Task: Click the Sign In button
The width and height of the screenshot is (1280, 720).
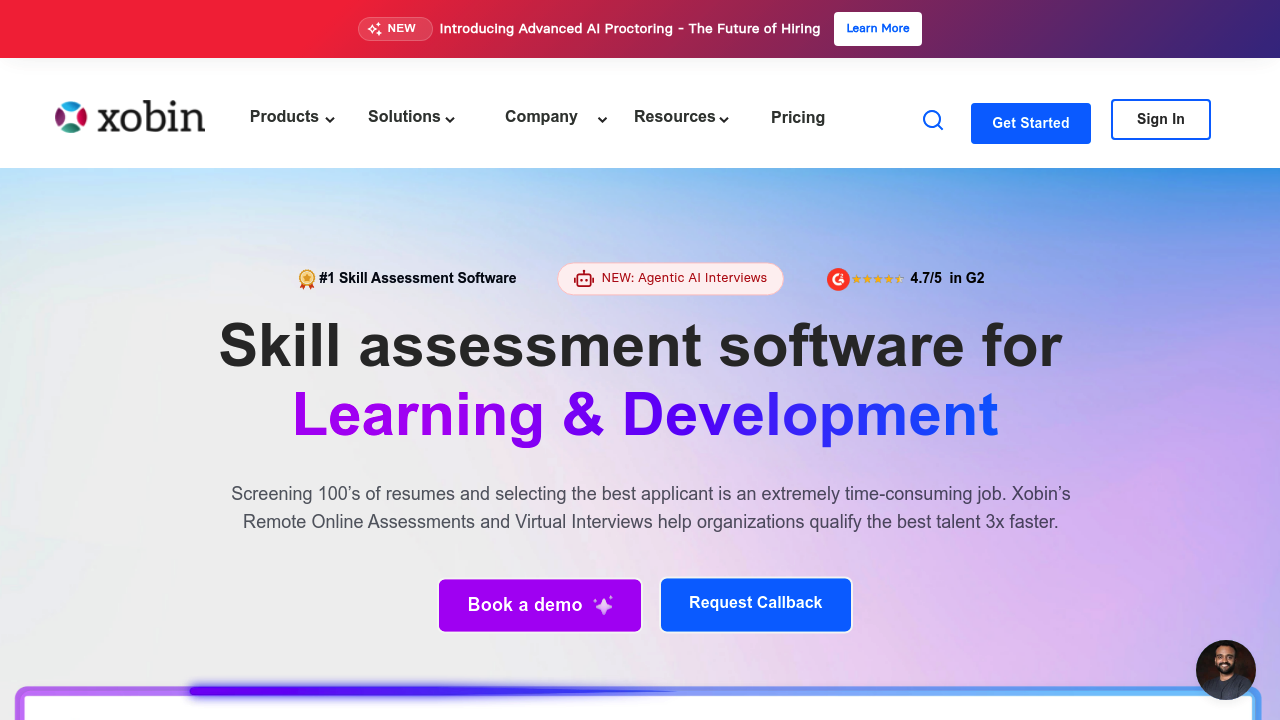Action: [1160, 119]
